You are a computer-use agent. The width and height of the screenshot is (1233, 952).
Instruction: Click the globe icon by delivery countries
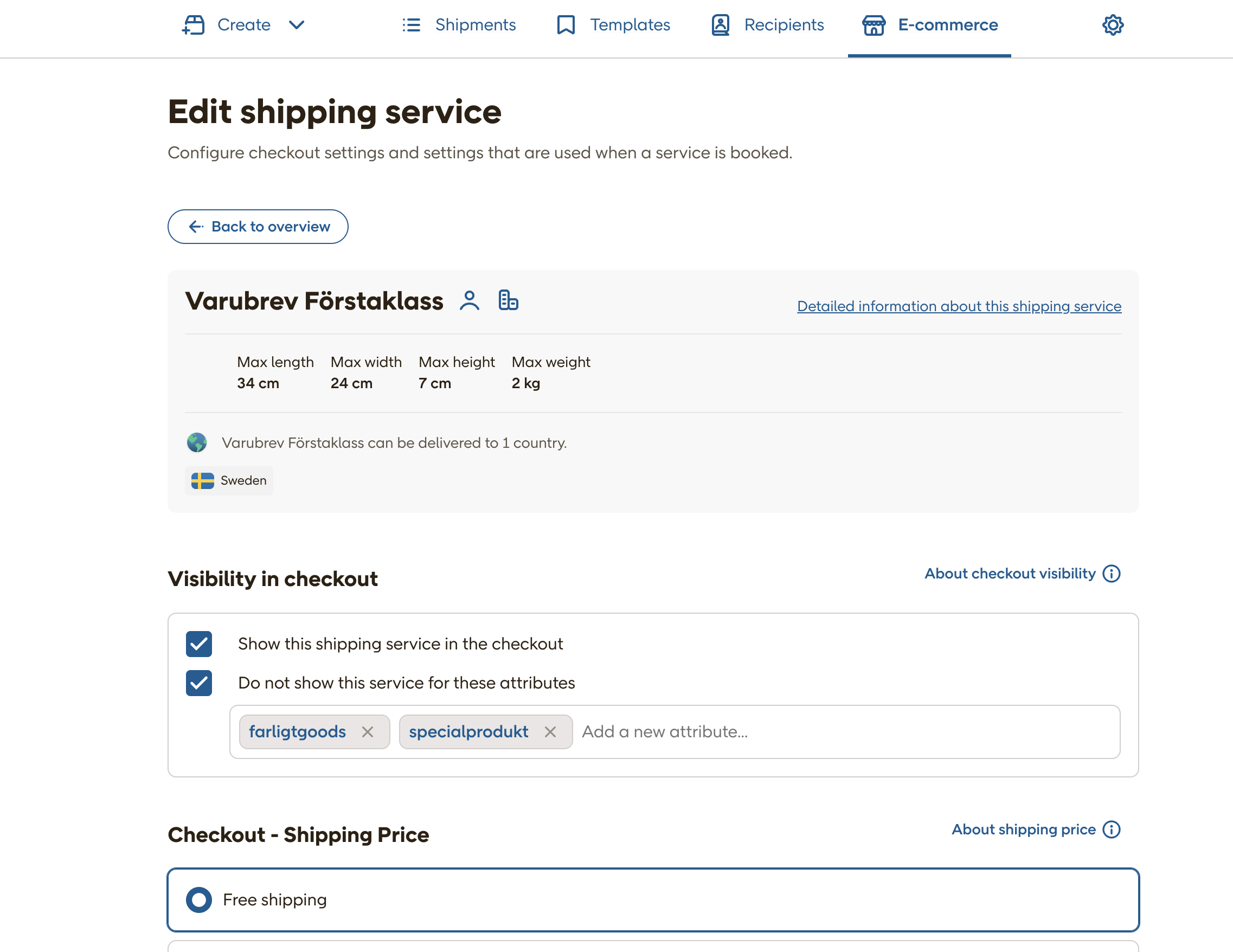(x=196, y=442)
